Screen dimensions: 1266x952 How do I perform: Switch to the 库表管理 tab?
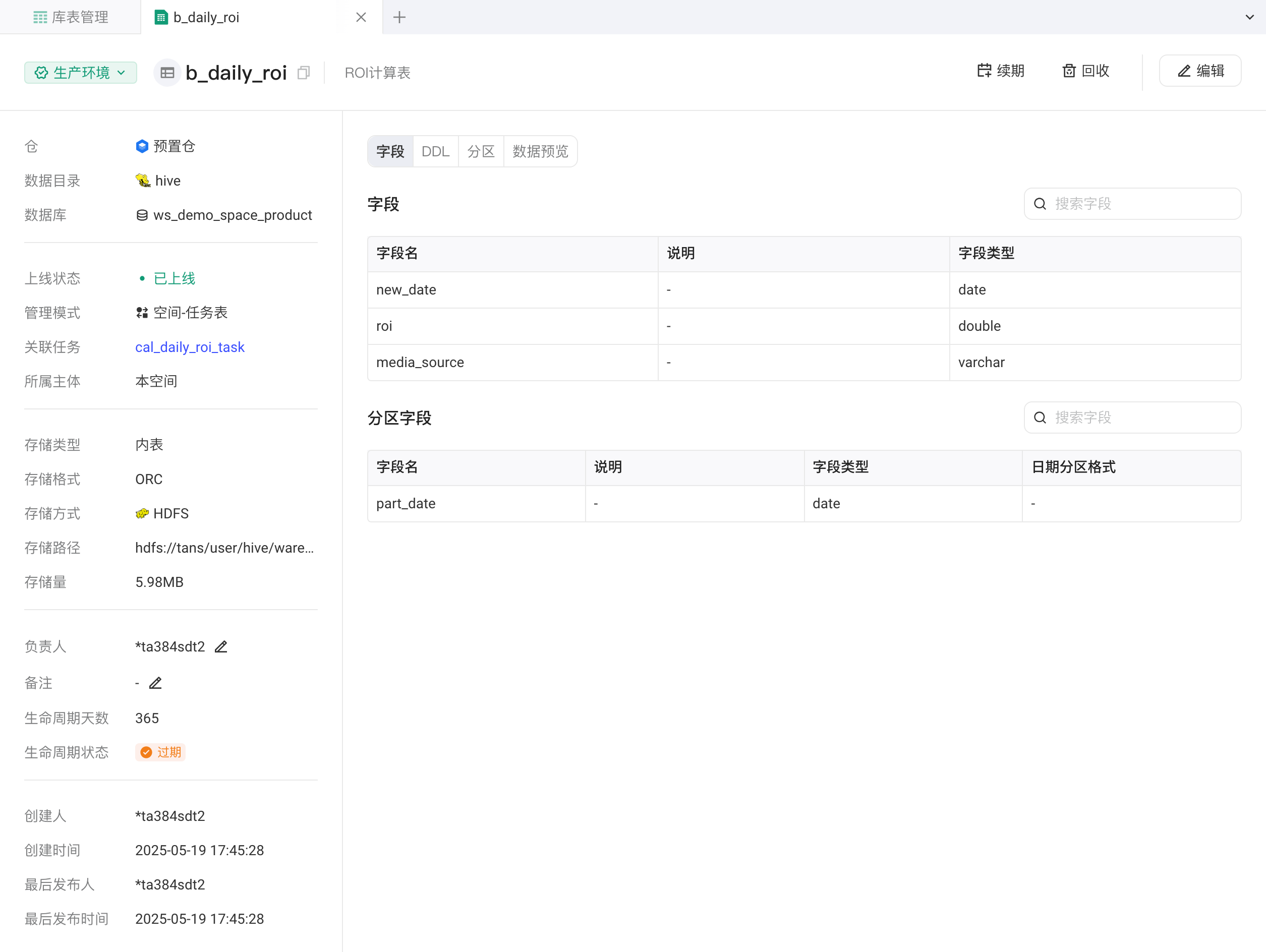point(71,17)
